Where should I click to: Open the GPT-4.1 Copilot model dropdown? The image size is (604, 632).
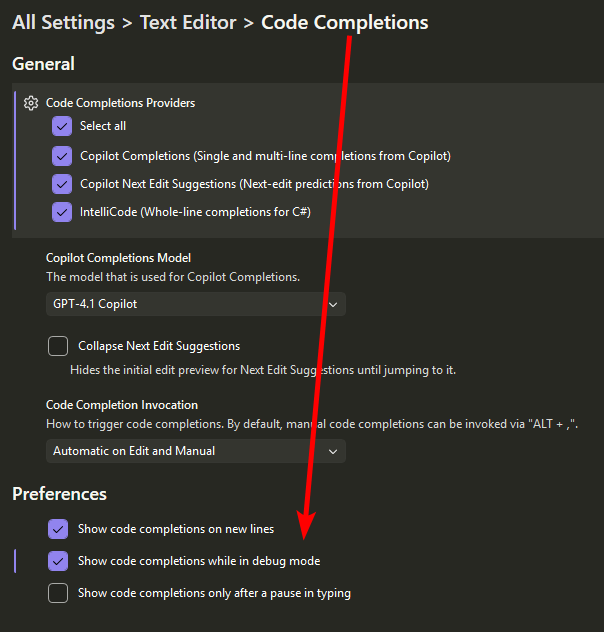196,304
